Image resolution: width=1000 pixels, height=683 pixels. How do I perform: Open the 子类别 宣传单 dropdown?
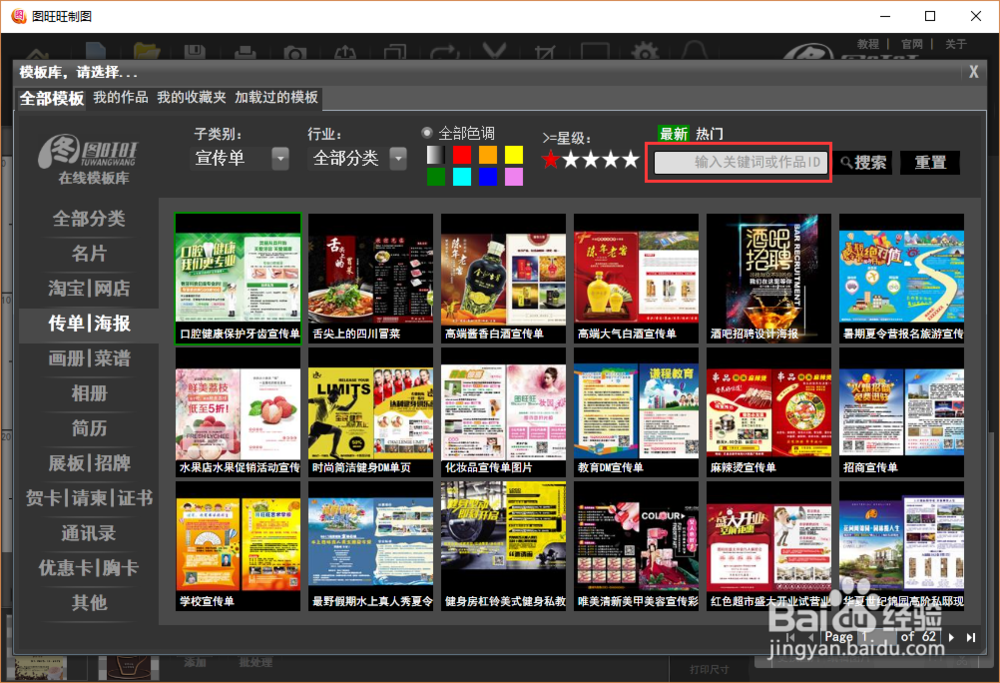[x=240, y=158]
